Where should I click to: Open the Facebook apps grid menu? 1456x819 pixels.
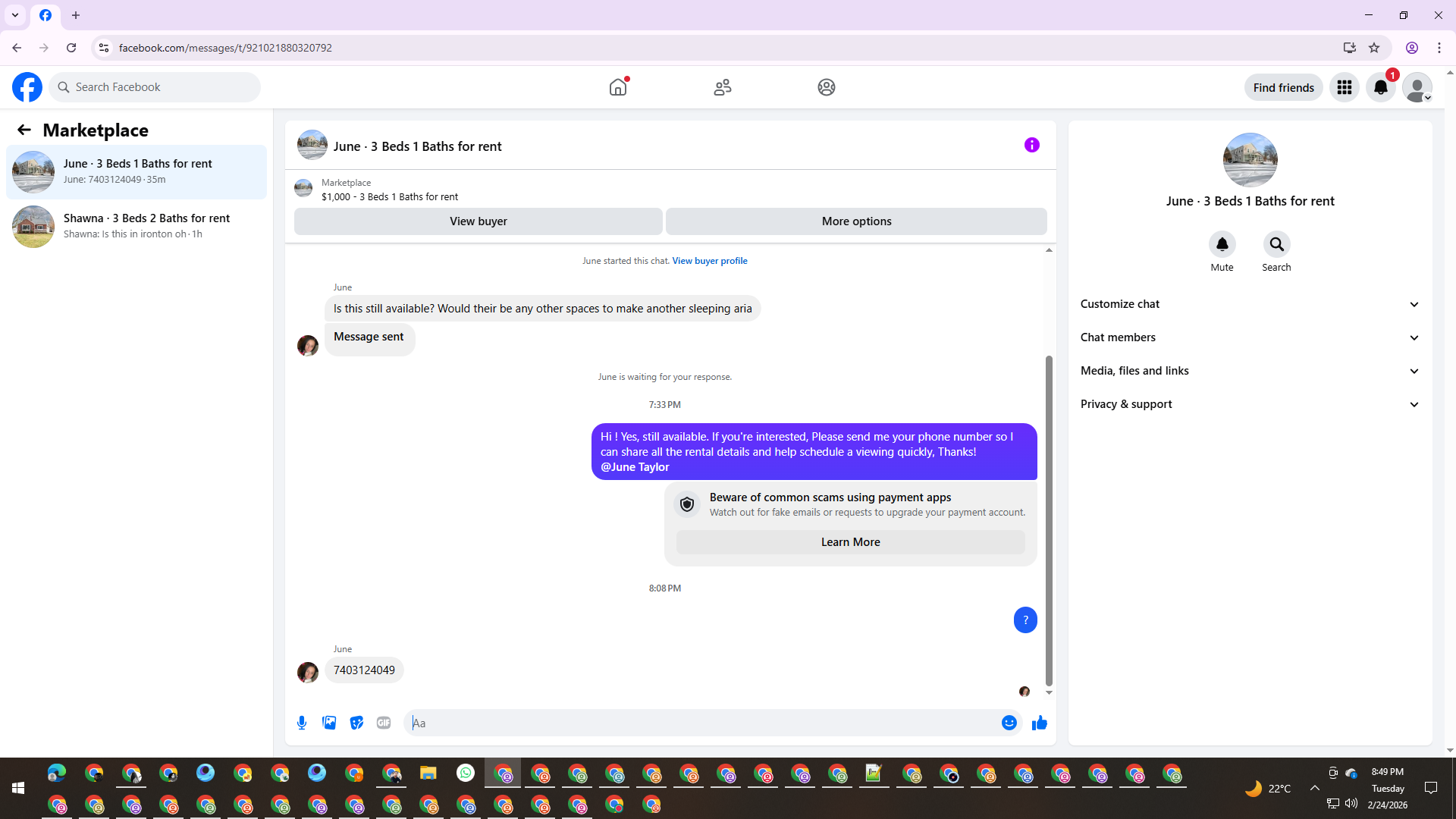coord(1345,87)
